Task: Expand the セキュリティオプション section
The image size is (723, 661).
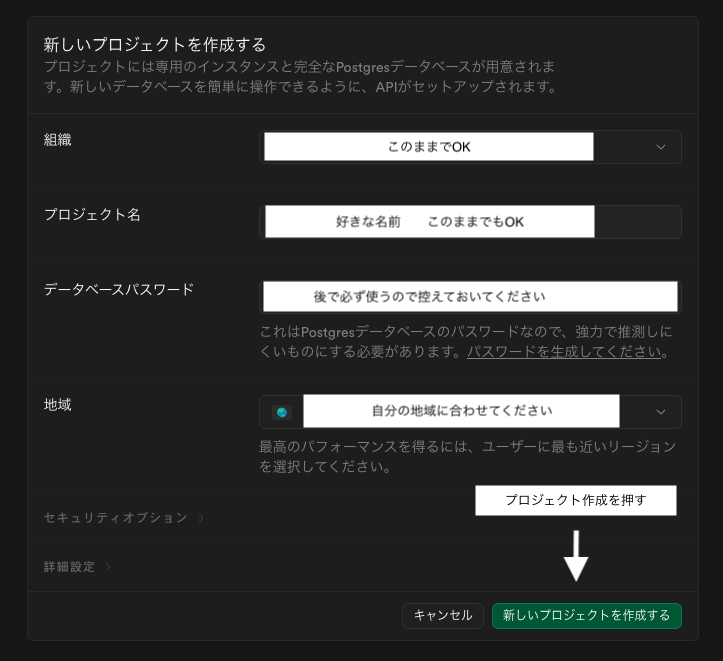Action: point(116,518)
